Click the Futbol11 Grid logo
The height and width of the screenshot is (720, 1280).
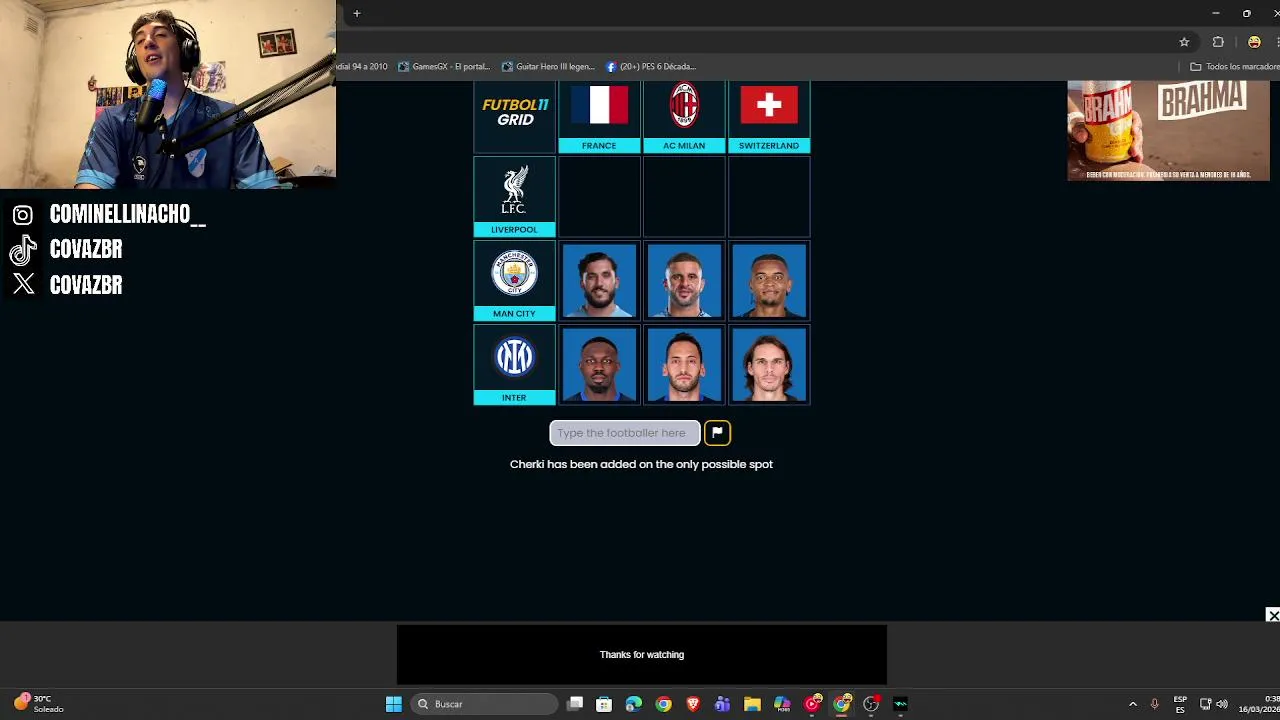(515, 112)
